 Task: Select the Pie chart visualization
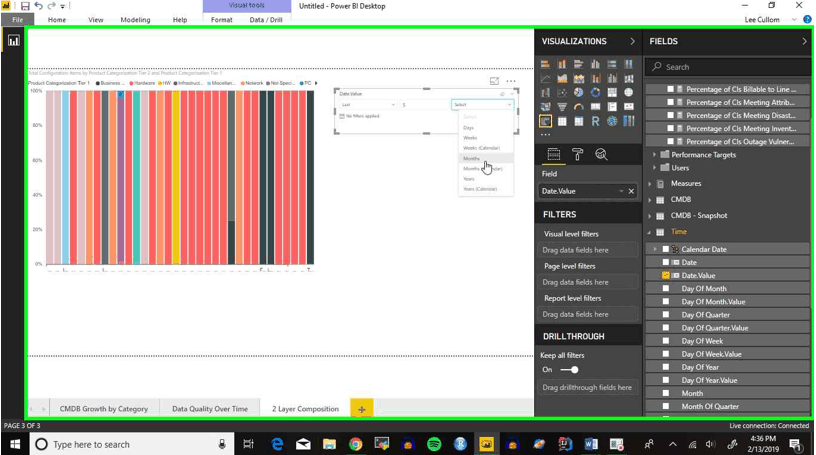tap(579, 93)
